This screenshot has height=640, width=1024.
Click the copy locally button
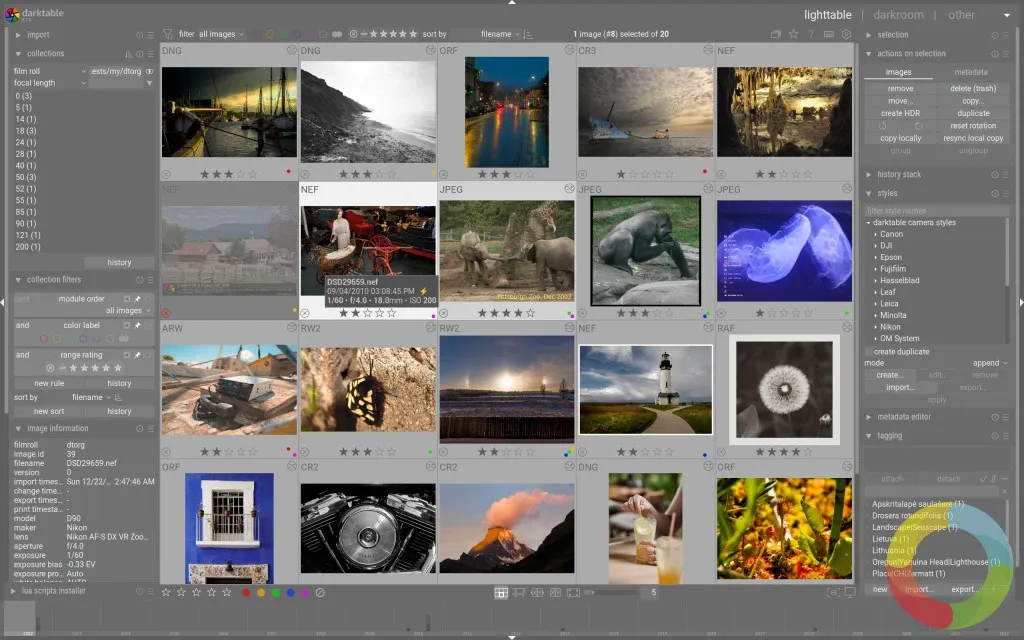click(901, 138)
